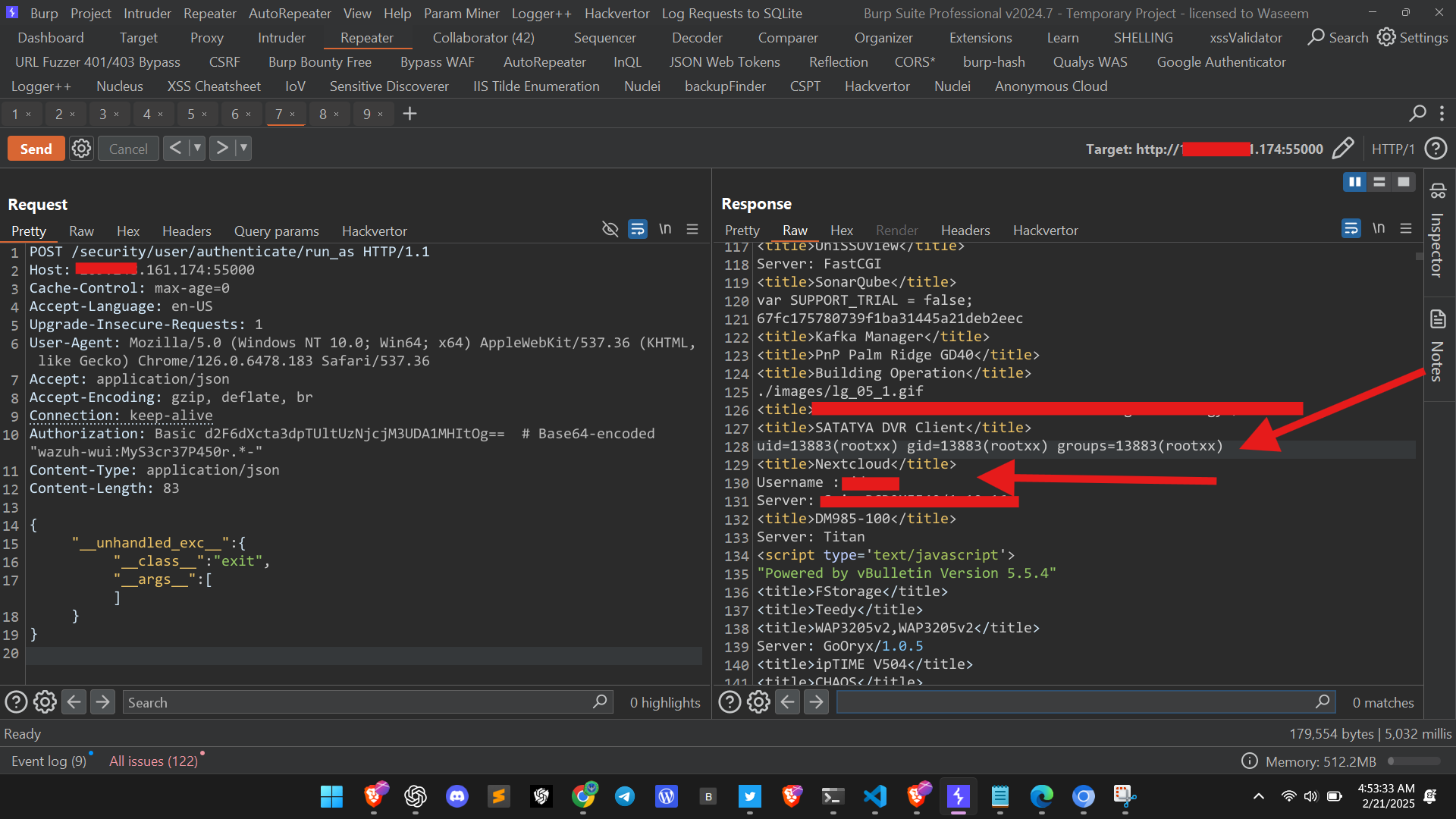Open the Project menu
The image size is (1456, 819).
pyautogui.click(x=91, y=13)
